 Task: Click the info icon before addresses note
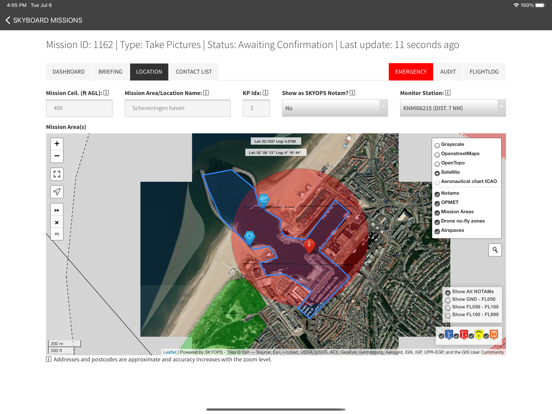pyautogui.click(x=49, y=359)
